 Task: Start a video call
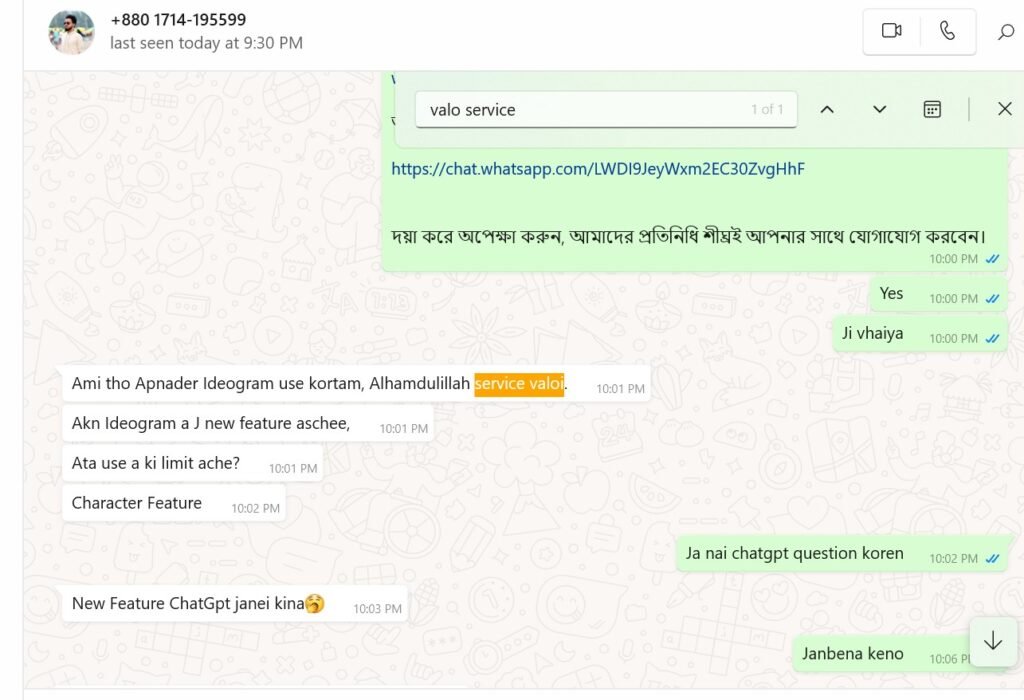click(x=891, y=31)
